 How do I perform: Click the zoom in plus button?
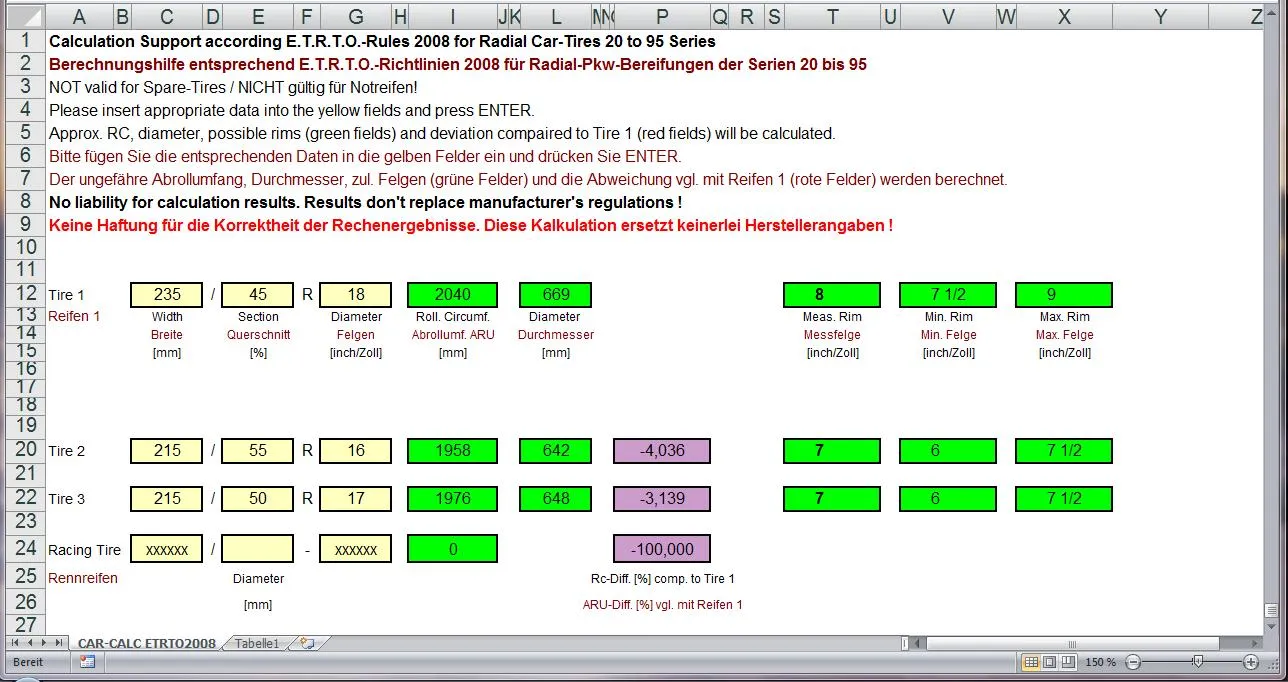[x=1250, y=662]
